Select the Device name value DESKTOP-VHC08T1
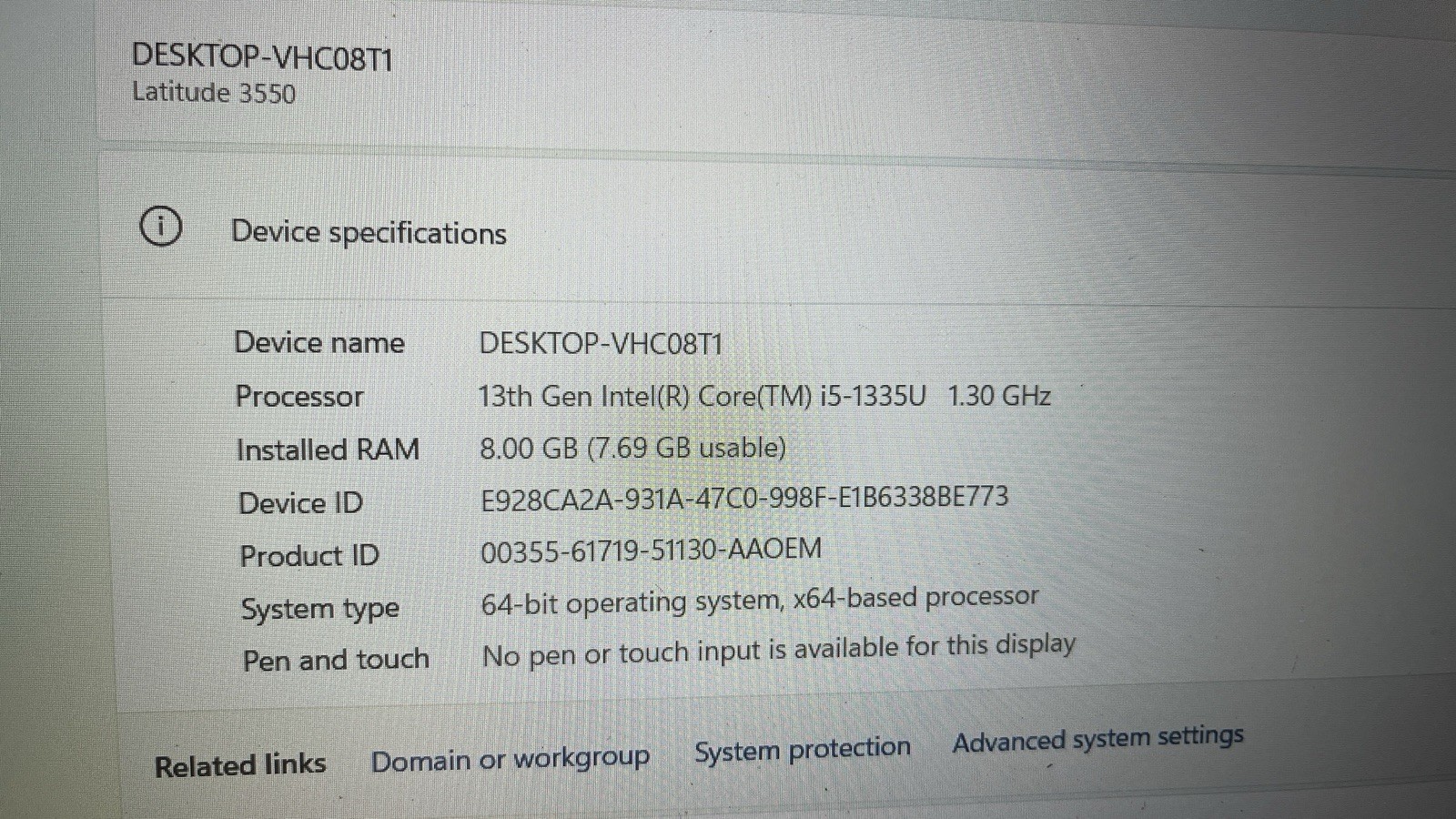This screenshot has height=819, width=1456. tap(601, 344)
